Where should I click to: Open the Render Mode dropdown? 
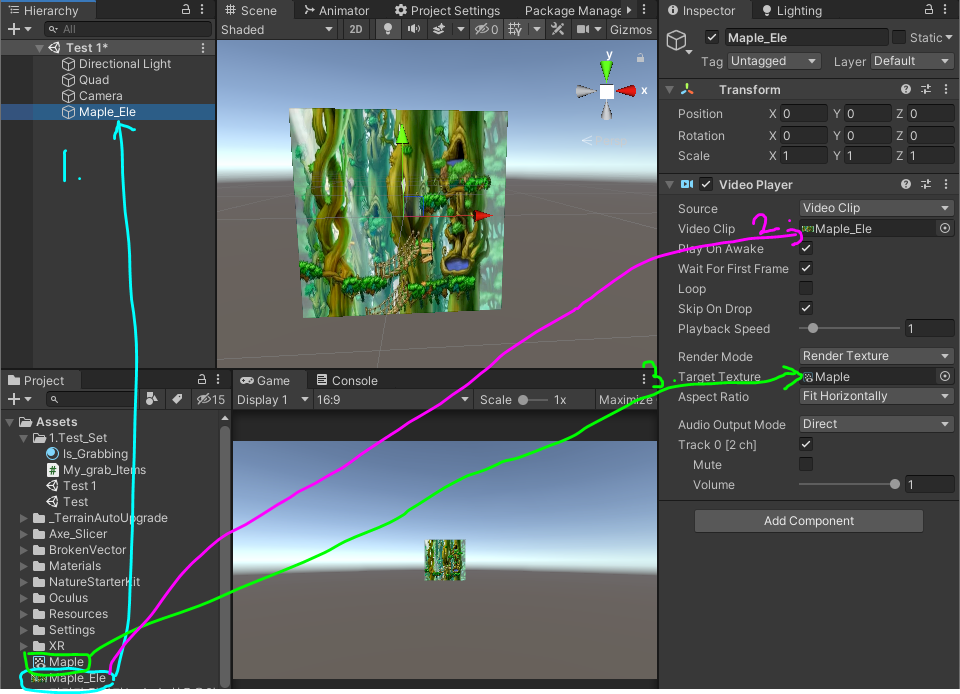tap(876, 356)
